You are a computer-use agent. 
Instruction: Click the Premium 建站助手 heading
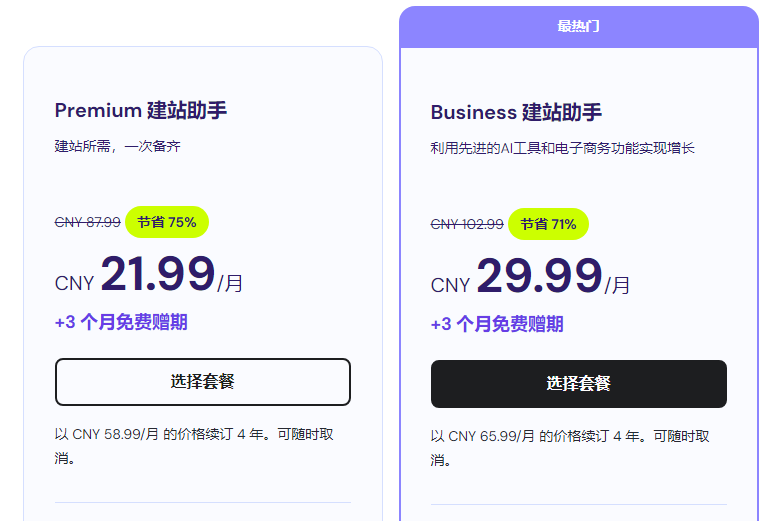tap(148, 110)
